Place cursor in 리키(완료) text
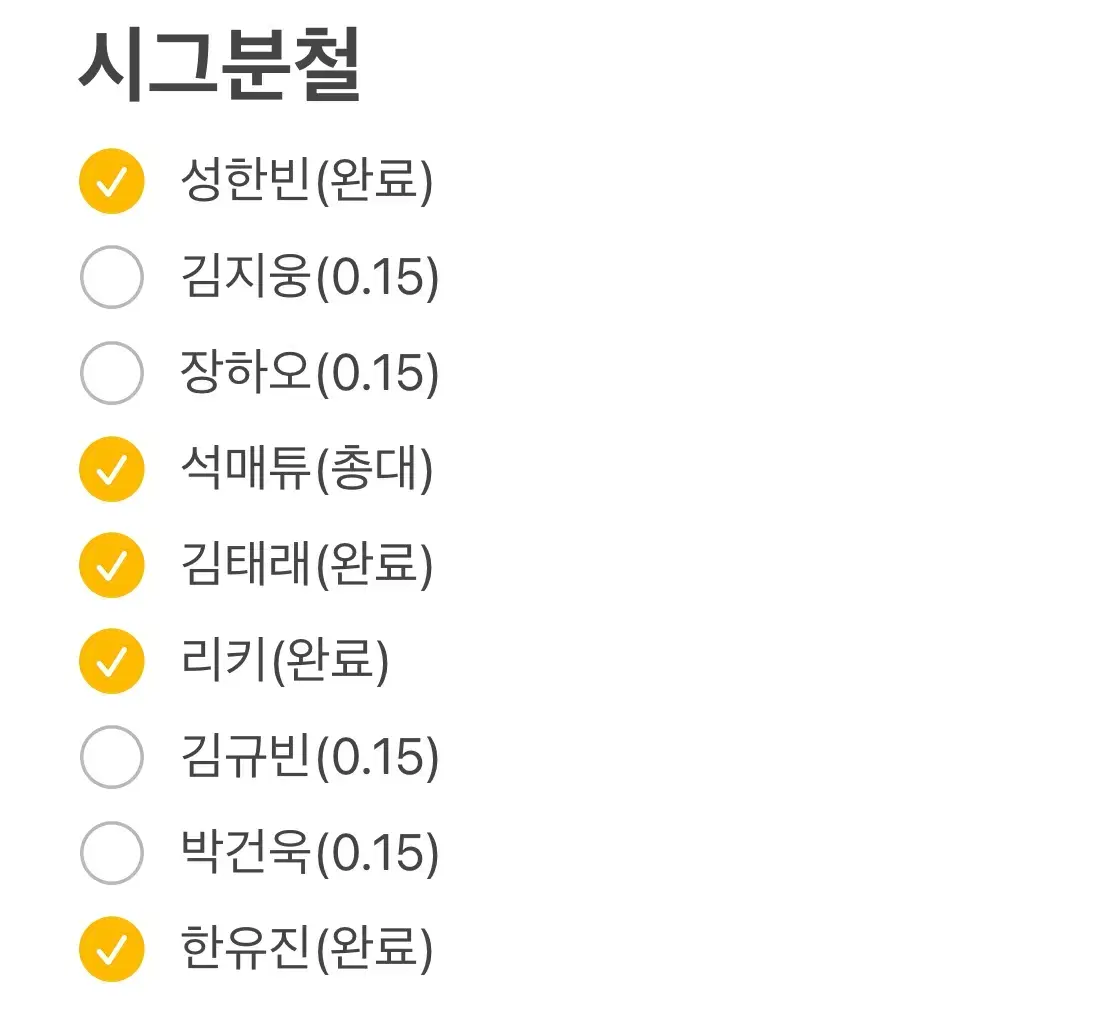Viewport: 1096px width, 1009px height. coord(284,661)
